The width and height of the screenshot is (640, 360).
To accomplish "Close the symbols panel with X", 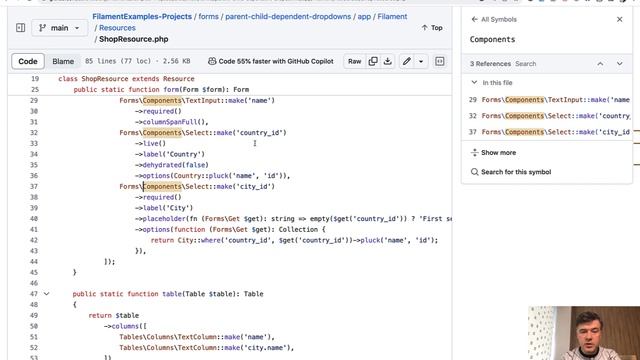I will point(620,19).
